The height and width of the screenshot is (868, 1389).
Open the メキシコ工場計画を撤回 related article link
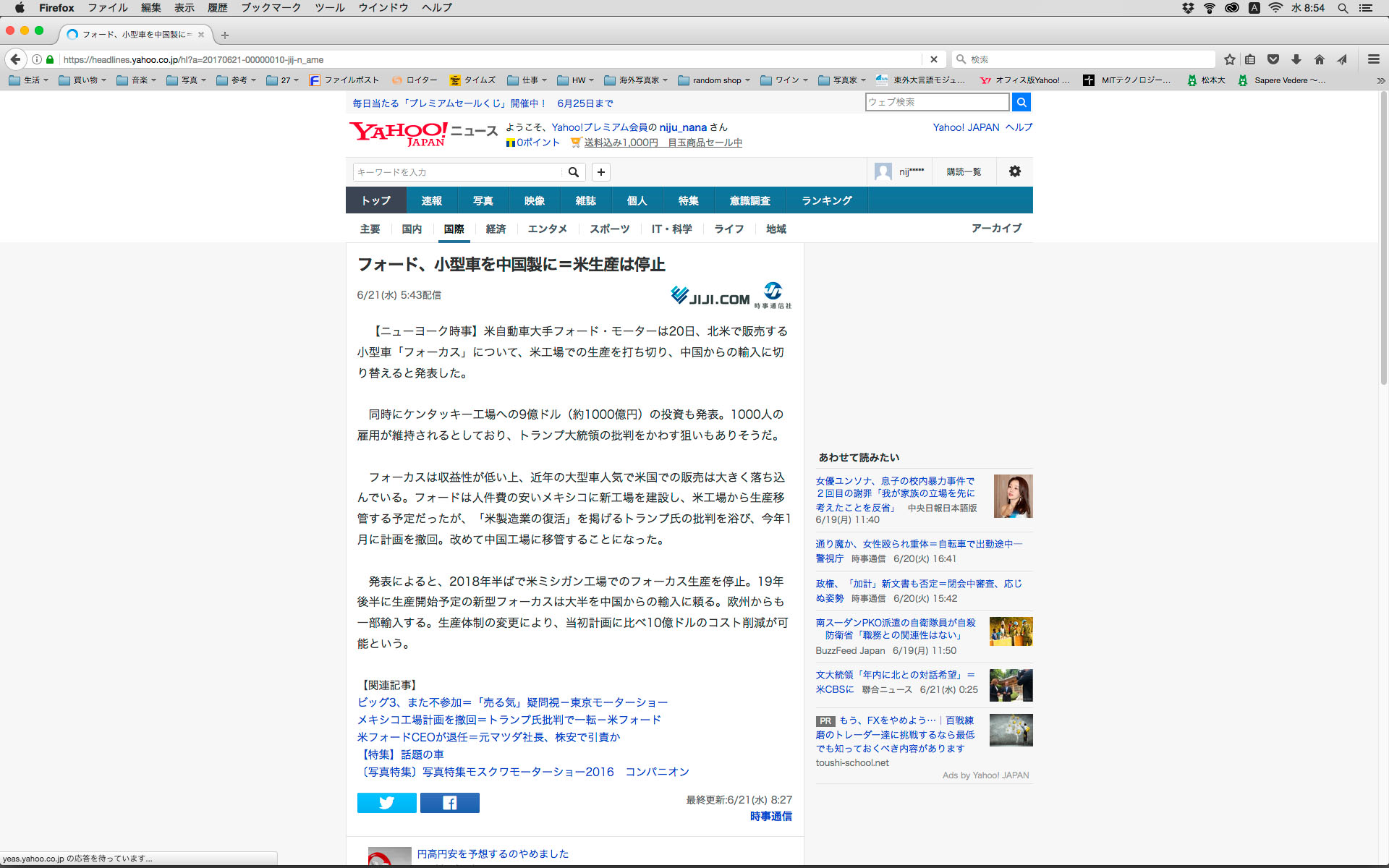click(509, 720)
